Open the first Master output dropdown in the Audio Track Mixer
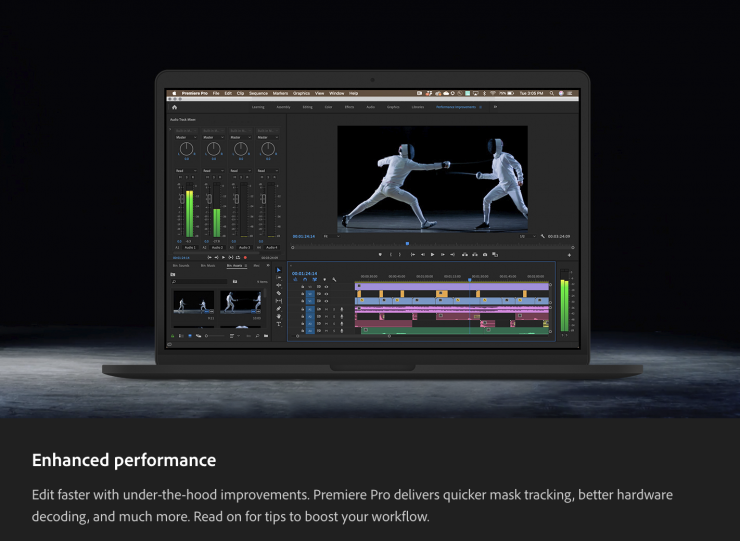The width and height of the screenshot is (740, 541). pos(186,137)
